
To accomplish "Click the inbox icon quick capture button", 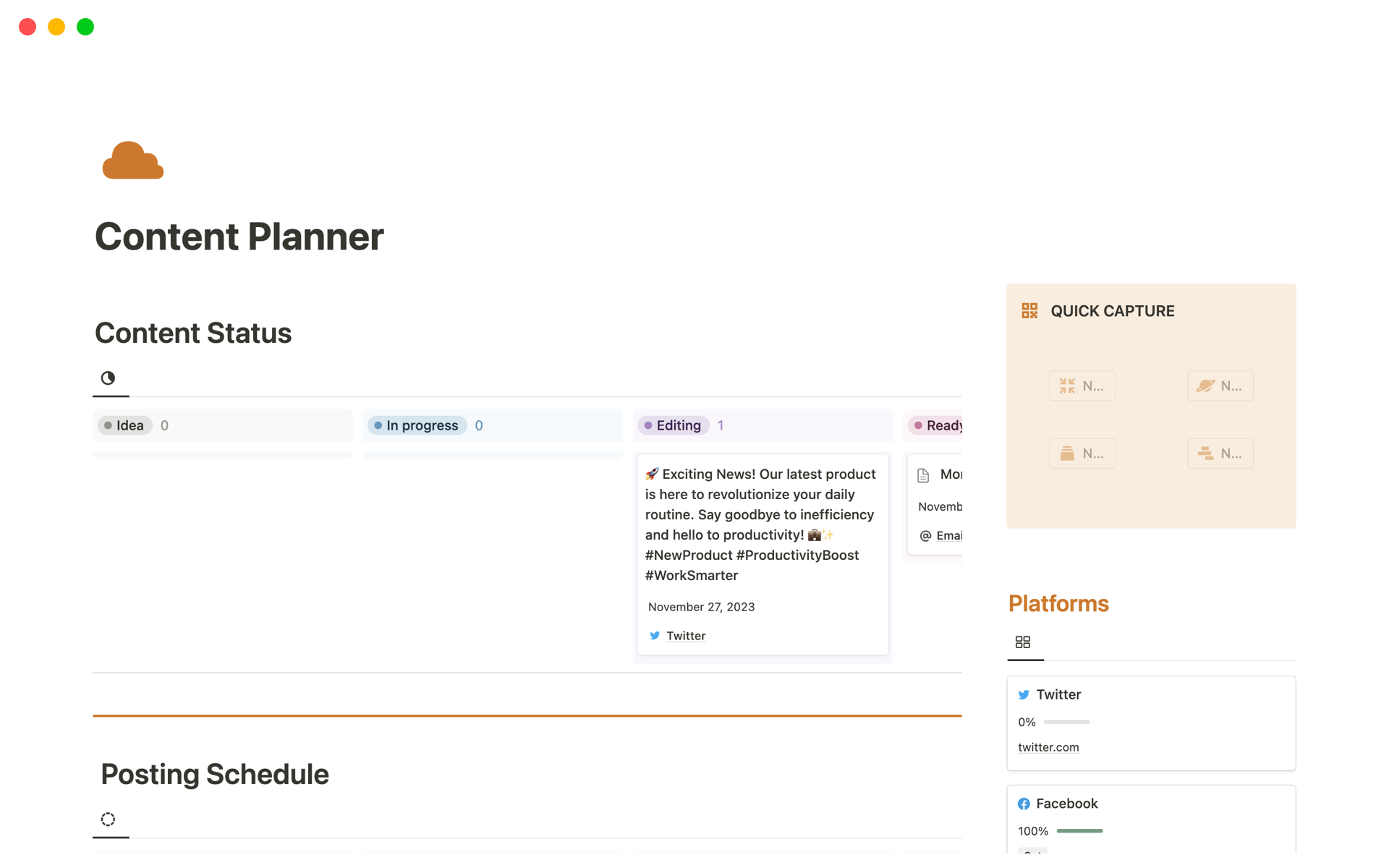I will (1067, 453).
